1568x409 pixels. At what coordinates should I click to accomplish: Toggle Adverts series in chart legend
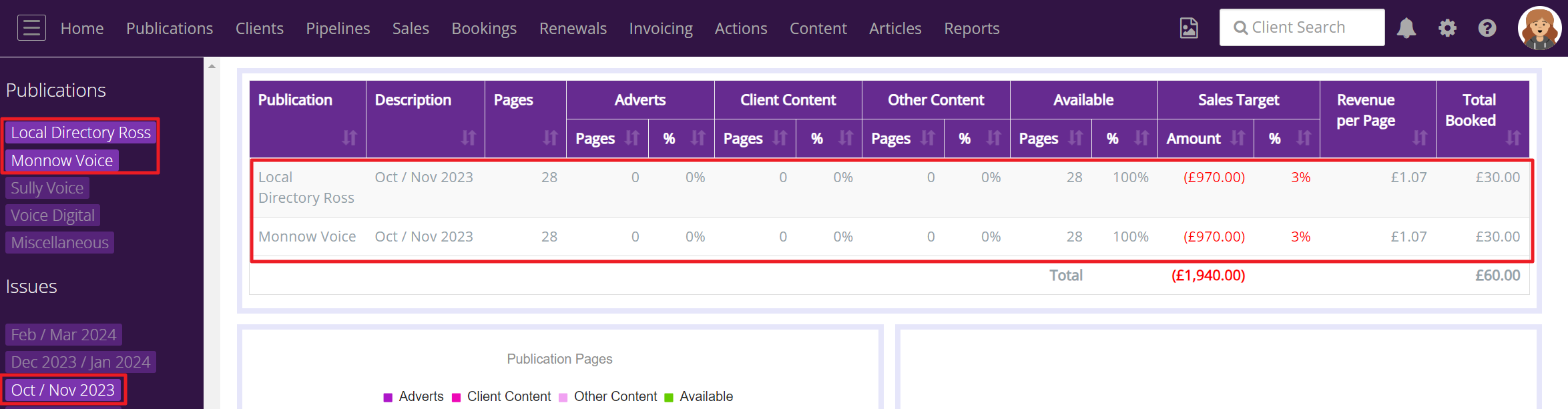click(x=413, y=396)
